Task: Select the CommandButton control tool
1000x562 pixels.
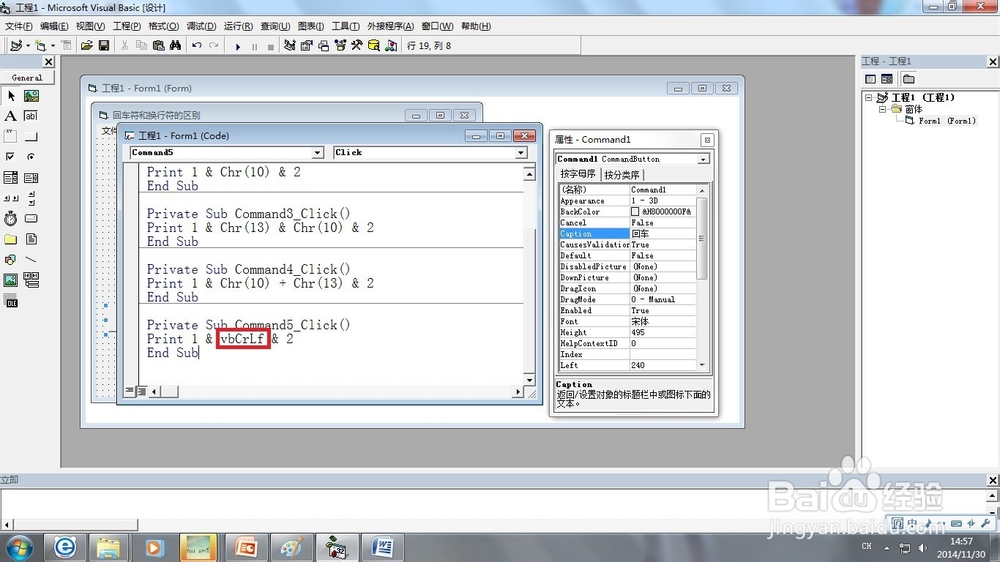Action: click(x=31, y=137)
